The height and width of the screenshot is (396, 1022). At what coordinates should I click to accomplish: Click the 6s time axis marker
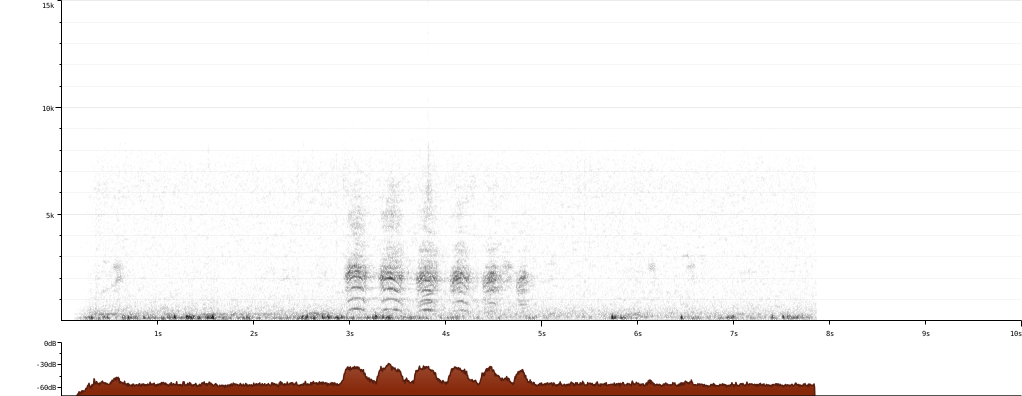637,333
